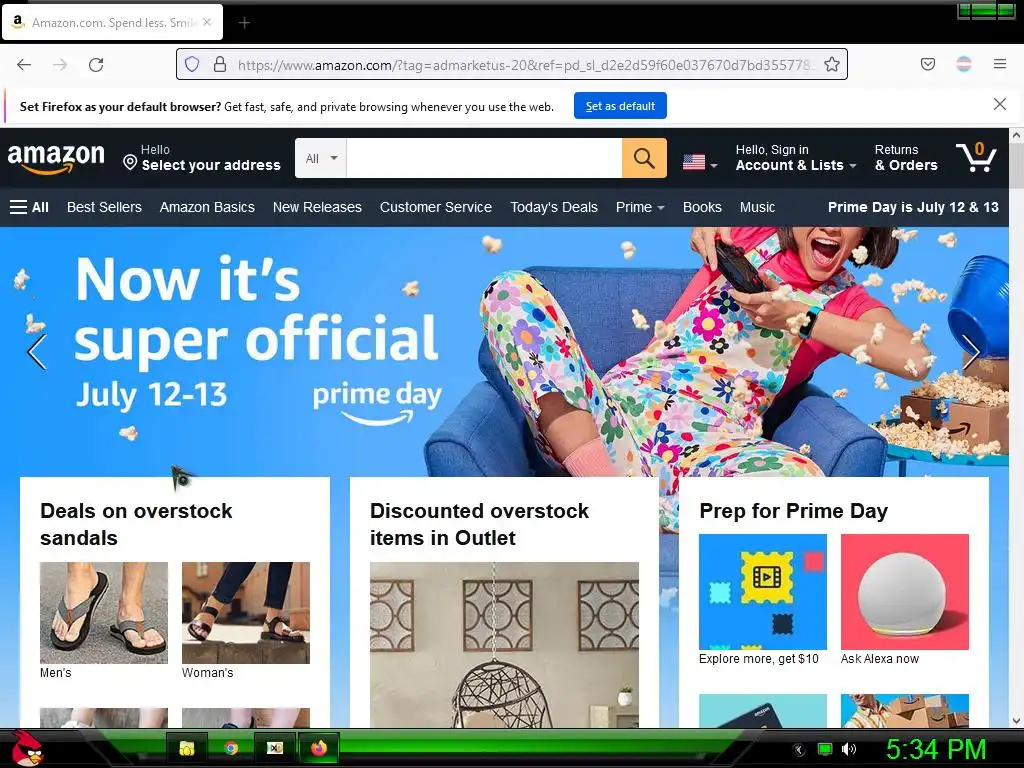
Task: Go to Best Sellers
Action: [x=104, y=208]
